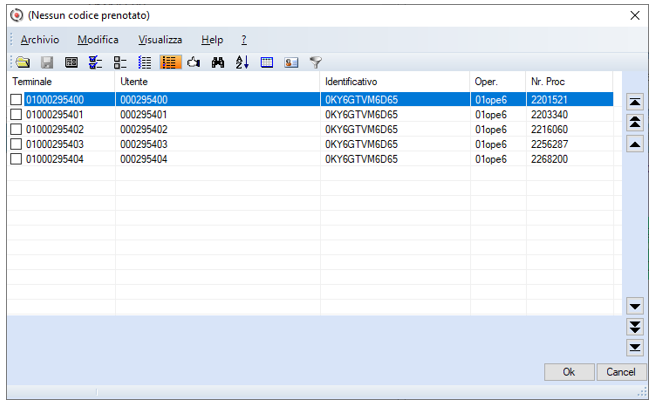Click the Cancel button
The width and height of the screenshot is (658, 410).
click(x=621, y=372)
